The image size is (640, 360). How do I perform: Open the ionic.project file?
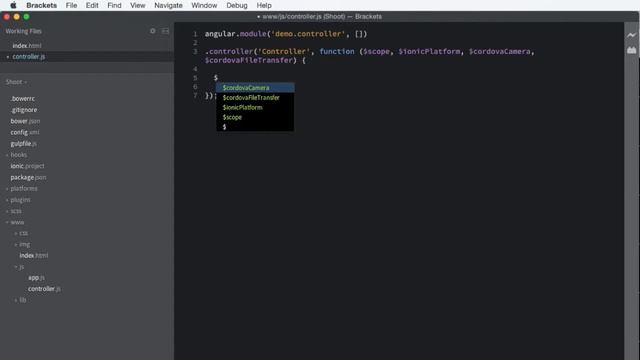coord(27,166)
